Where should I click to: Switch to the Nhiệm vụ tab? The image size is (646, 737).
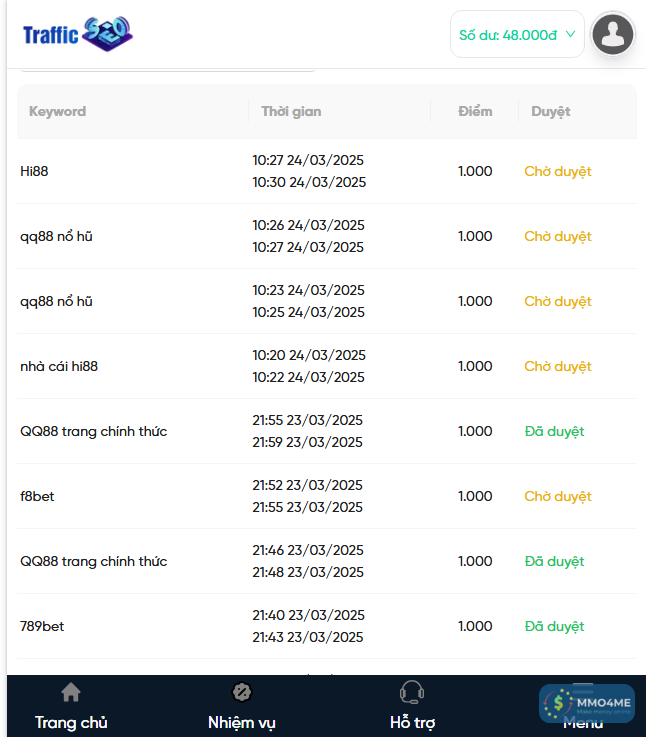point(241,721)
